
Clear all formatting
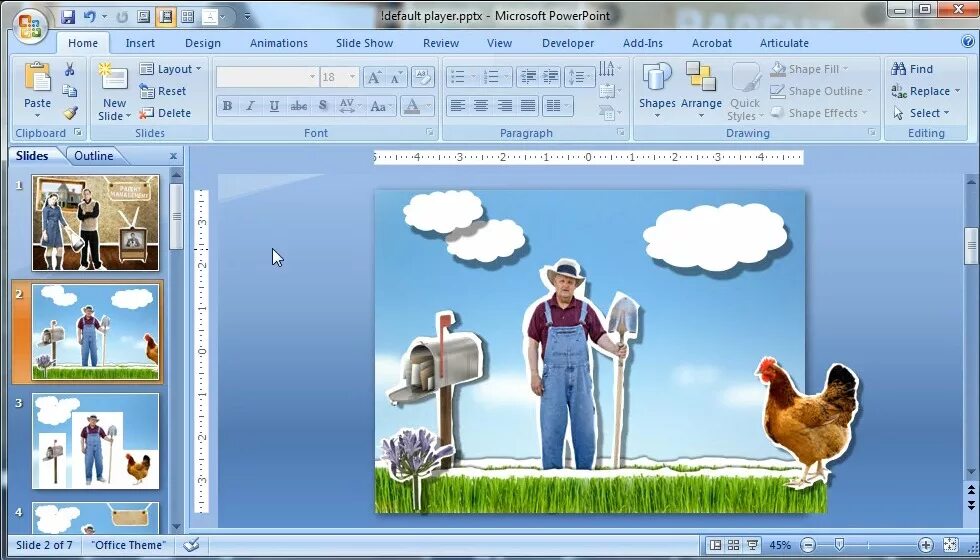(423, 78)
